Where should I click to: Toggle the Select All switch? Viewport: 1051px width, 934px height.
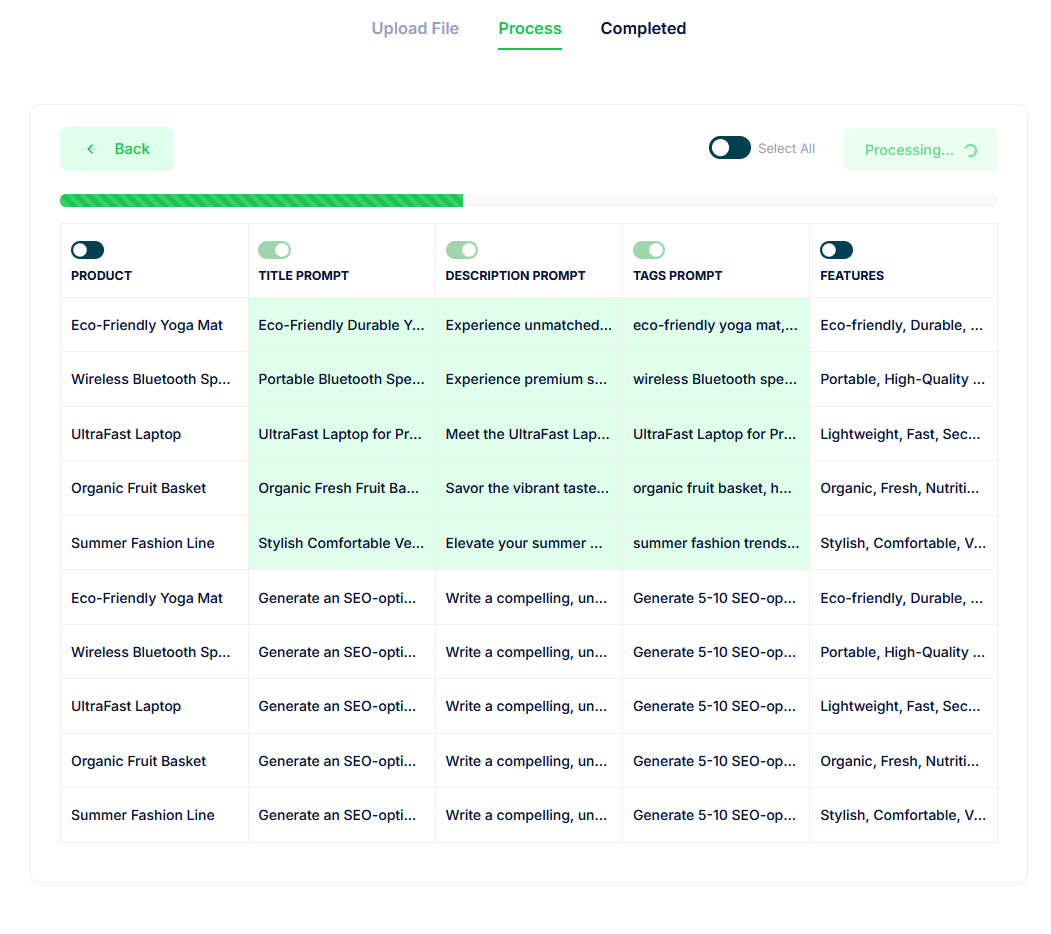[730, 148]
